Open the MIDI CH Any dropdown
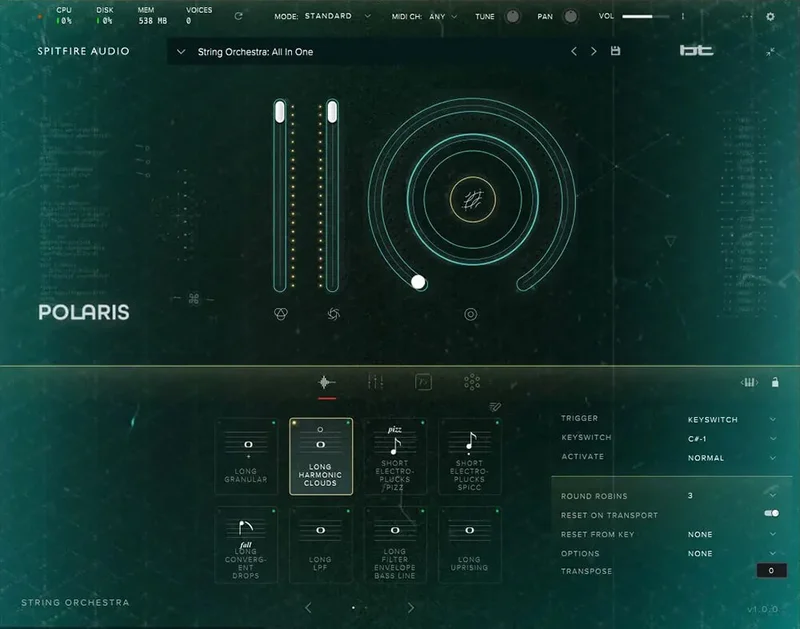 click(443, 16)
